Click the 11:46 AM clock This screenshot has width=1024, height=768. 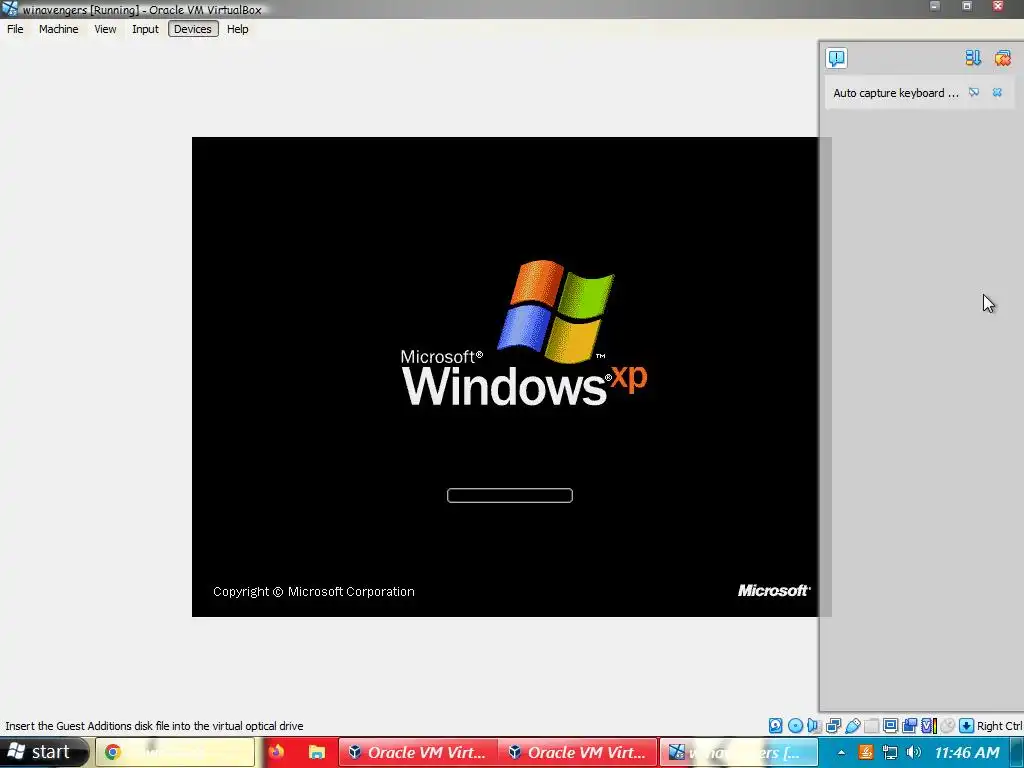[967, 752]
